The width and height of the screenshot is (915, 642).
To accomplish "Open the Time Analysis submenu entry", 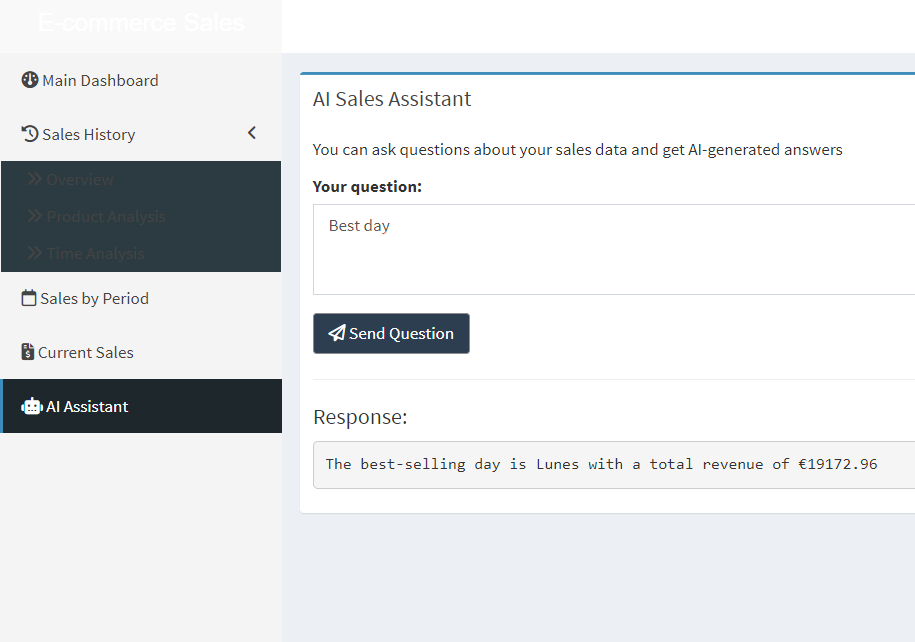I will [x=141, y=253].
